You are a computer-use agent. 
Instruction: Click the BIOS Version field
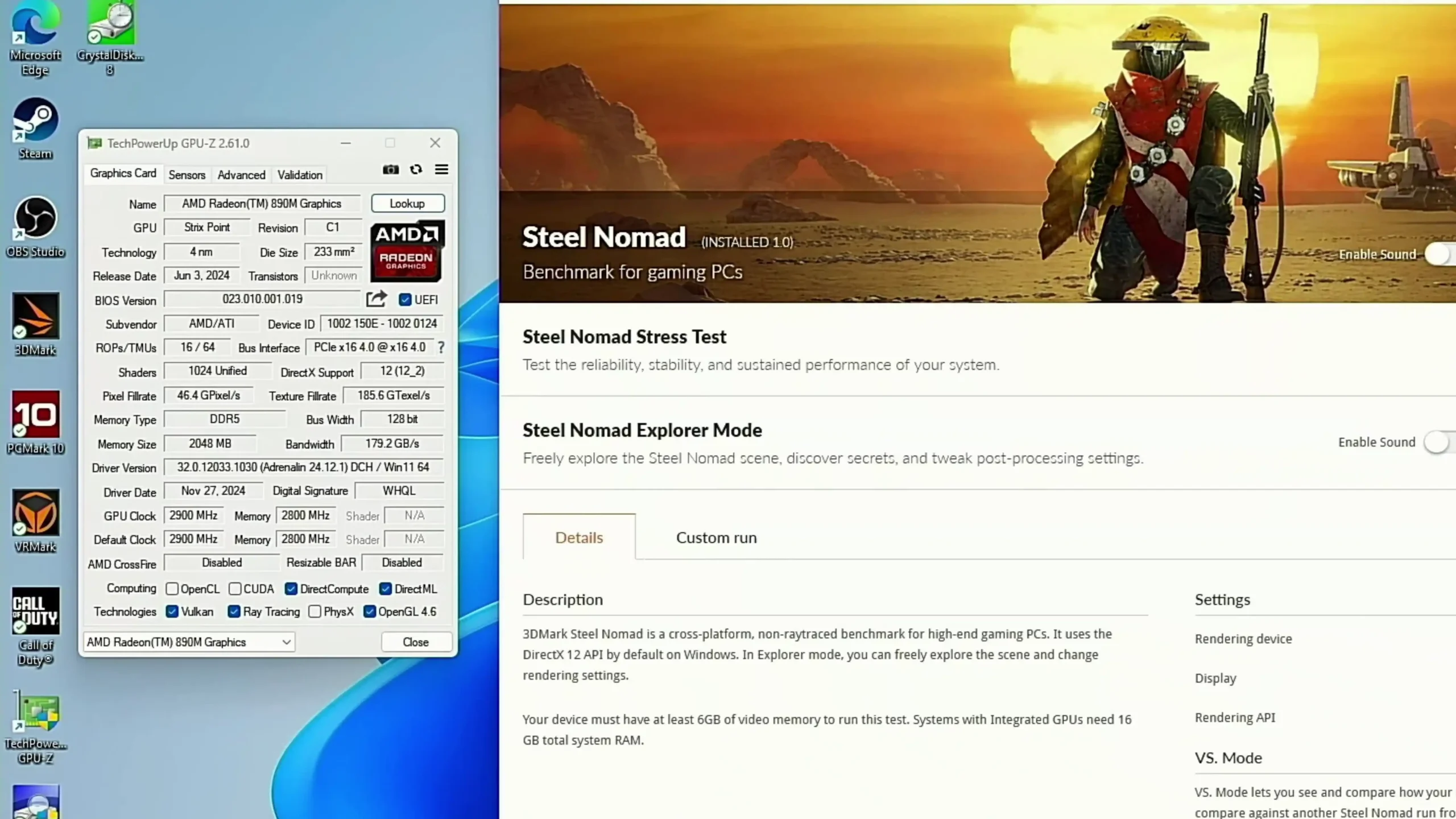(262, 299)
